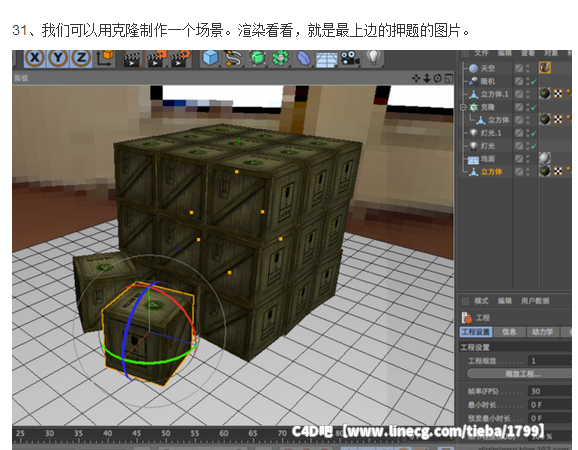Screen dimensions: 578x450
Task: Click the 工程缩放 value field
Action: click(550, 360)
